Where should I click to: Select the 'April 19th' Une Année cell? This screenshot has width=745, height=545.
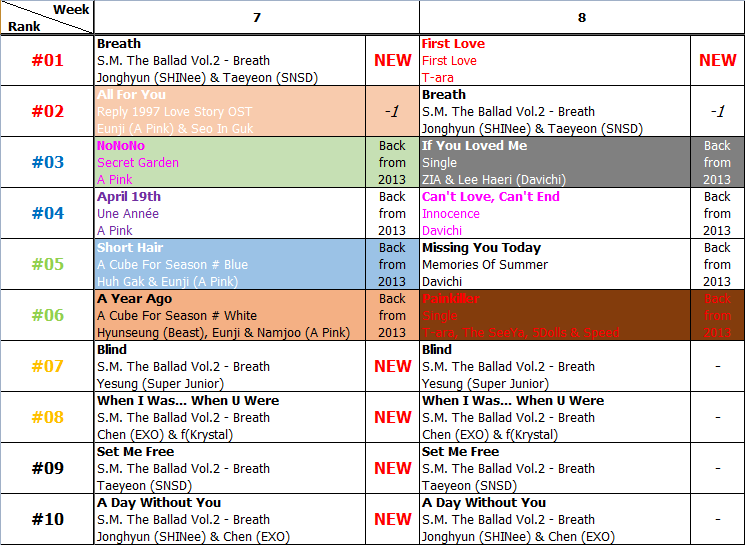click(x=230, y=213)
